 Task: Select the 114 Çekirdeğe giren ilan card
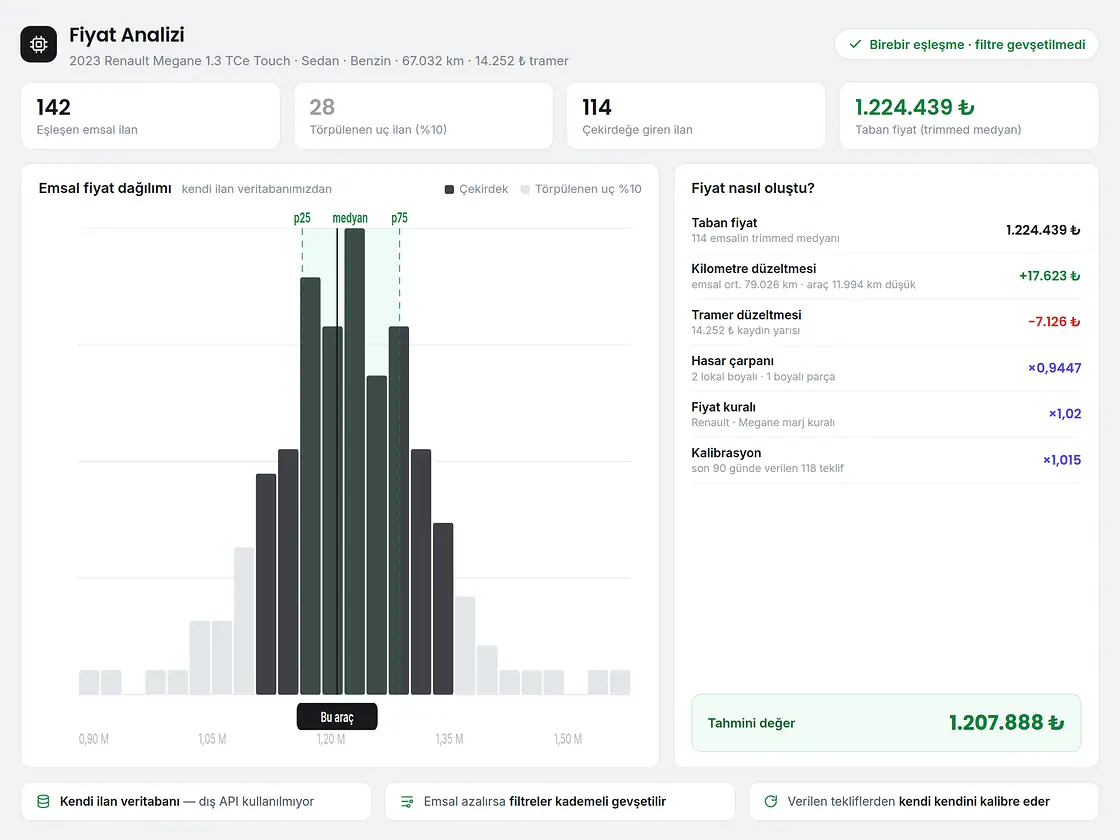(x=696, y=116)
